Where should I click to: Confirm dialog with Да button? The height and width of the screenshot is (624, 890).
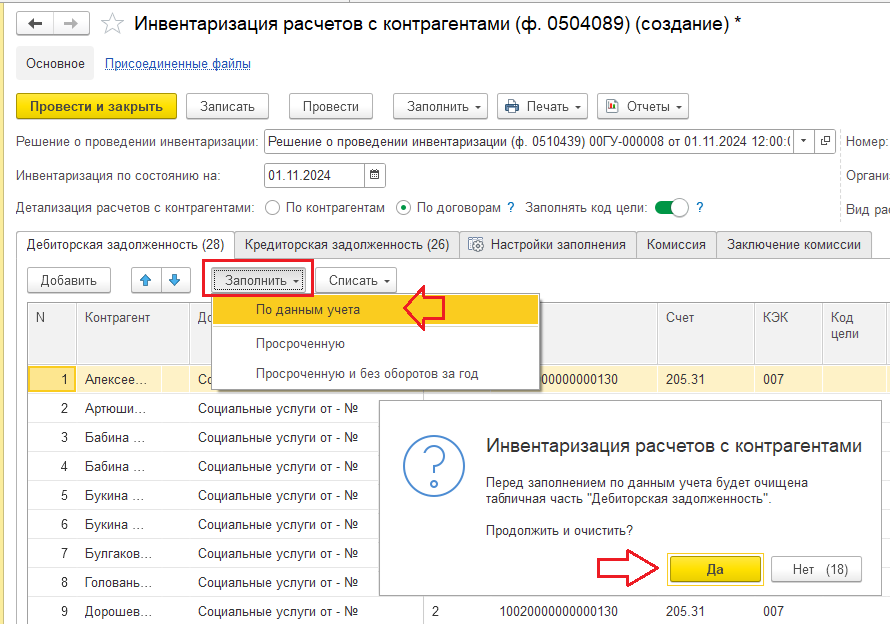pos(715,569)
